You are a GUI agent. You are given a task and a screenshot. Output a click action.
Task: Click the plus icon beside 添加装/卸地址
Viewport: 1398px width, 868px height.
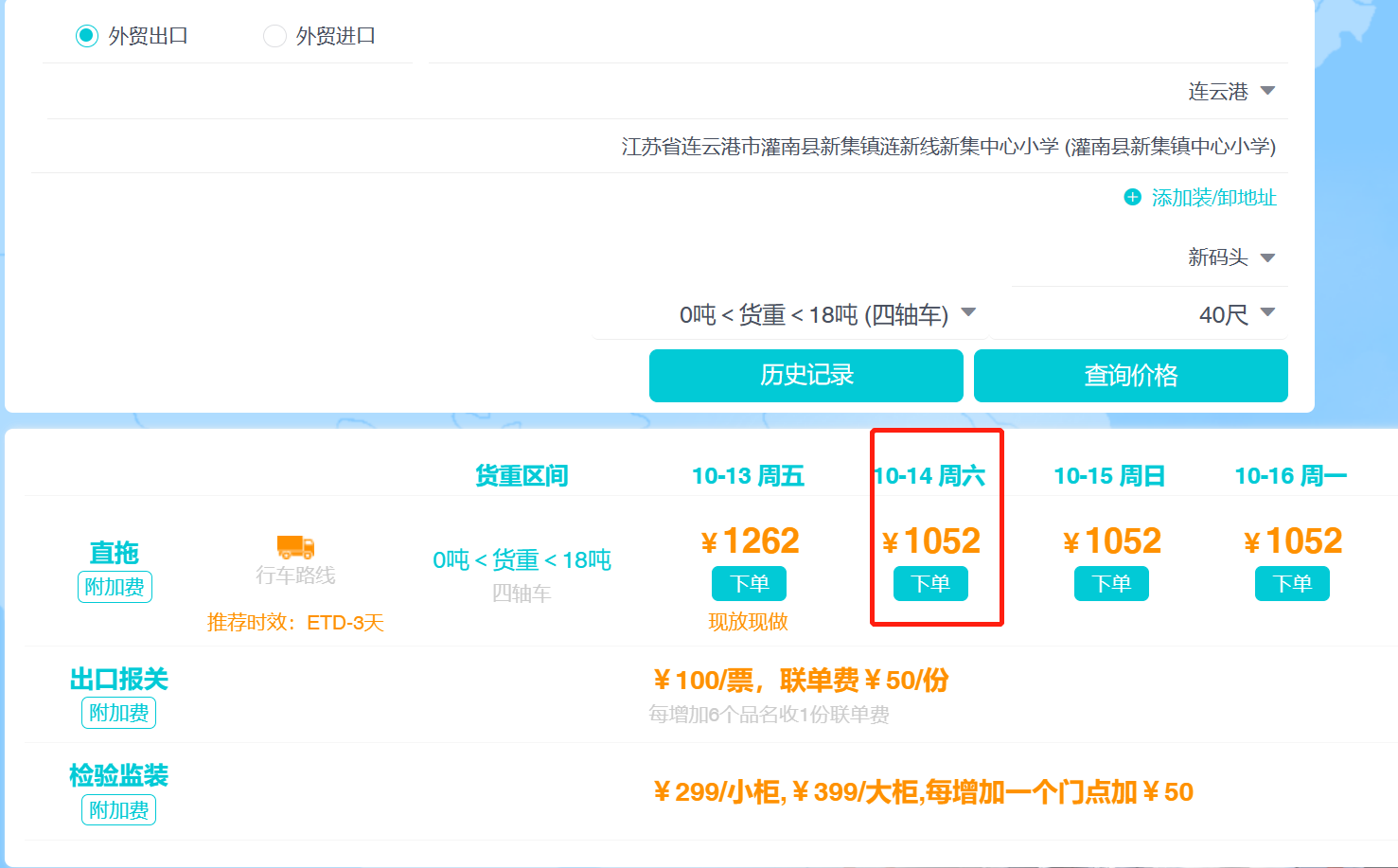pyautogui.click(x=1132, y=197)
